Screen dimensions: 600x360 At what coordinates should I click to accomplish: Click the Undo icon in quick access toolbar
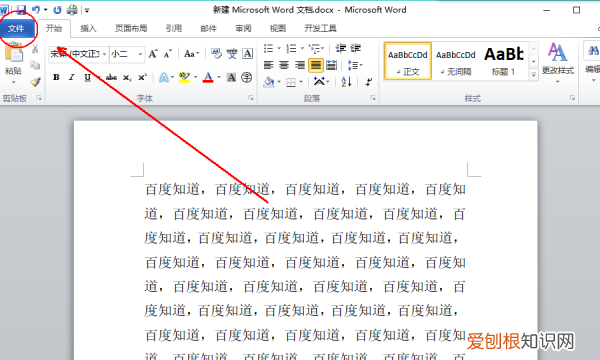click(36, 10)
